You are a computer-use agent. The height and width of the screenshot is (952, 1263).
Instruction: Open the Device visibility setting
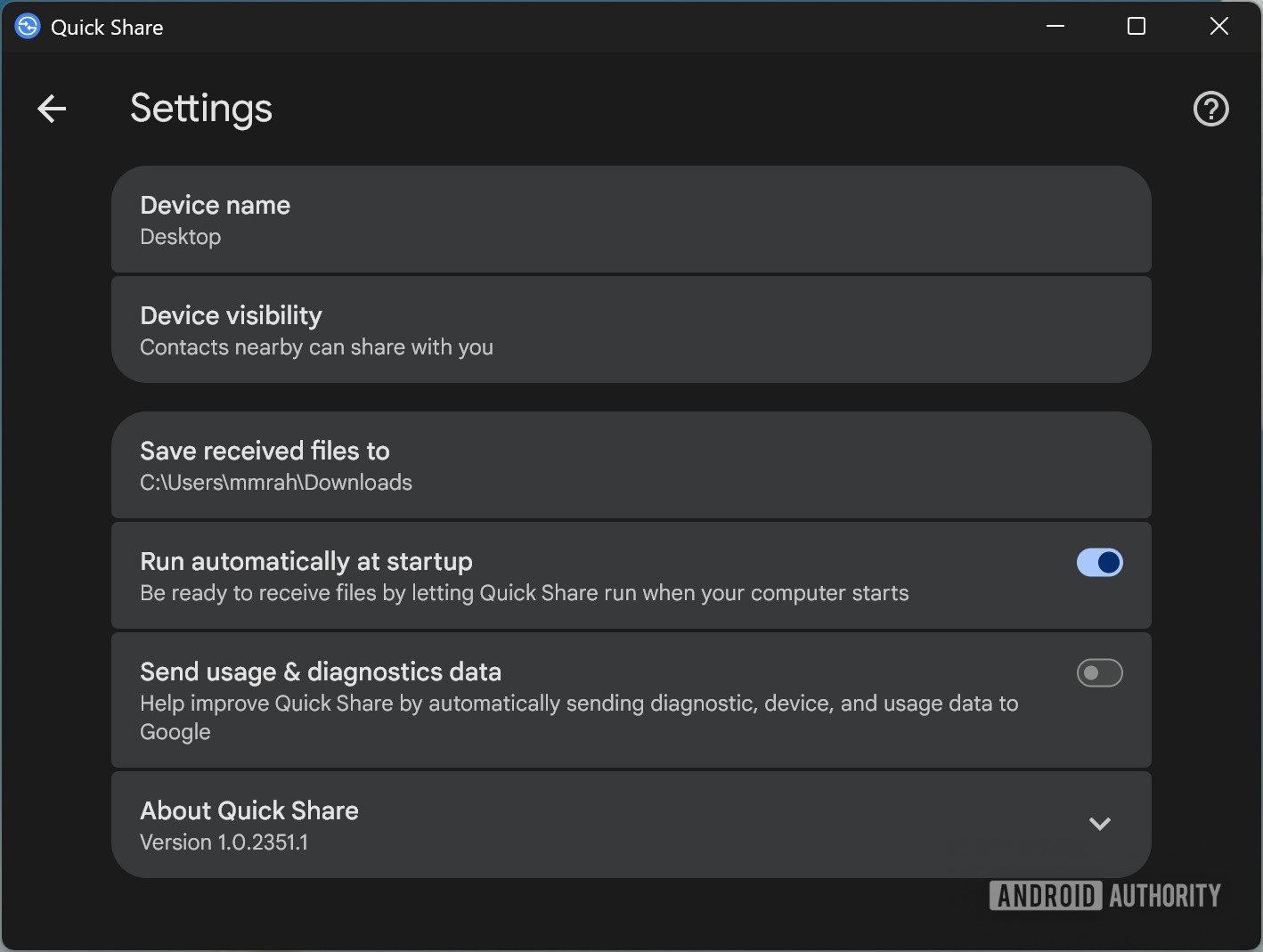pyautogui.click(x=631, y=330)
